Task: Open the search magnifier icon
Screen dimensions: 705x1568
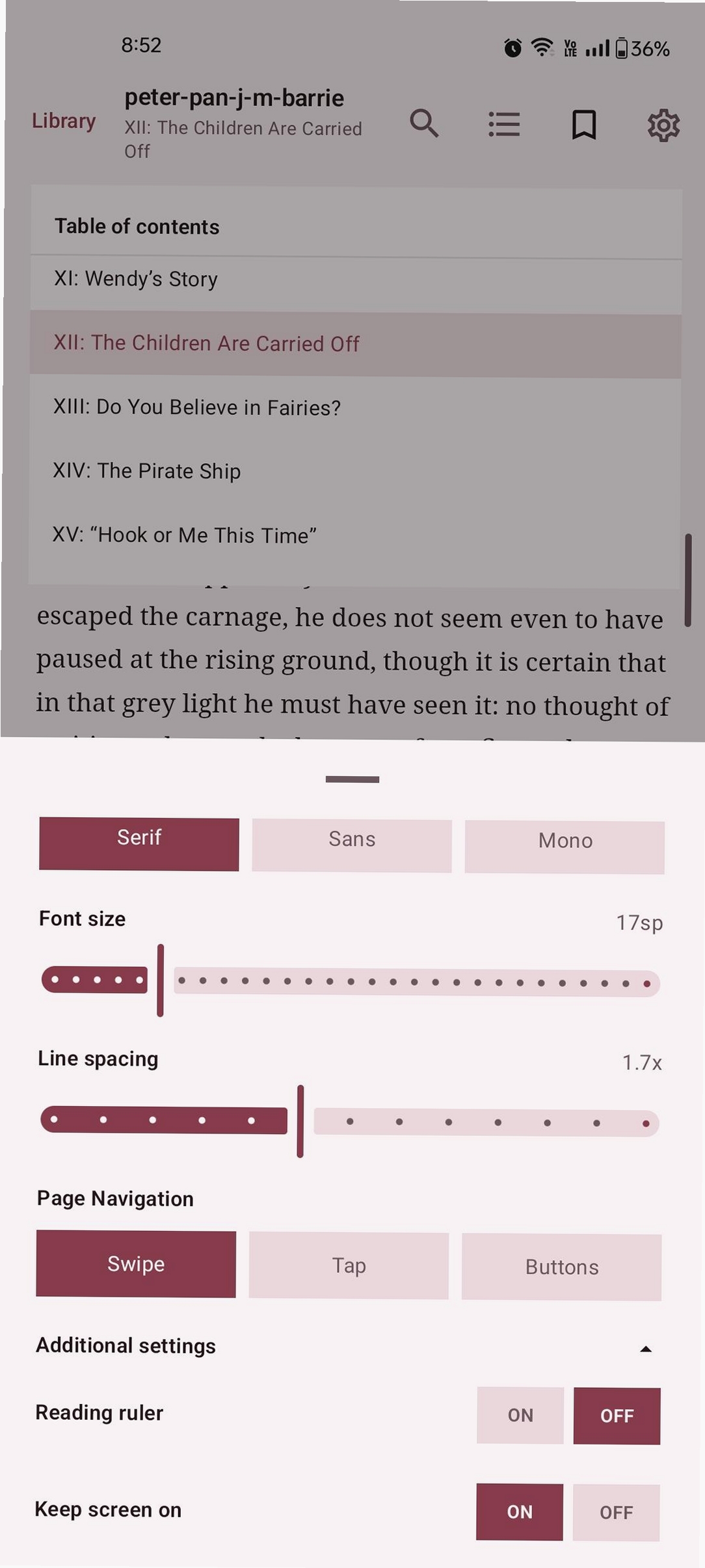Action: [x=424, y=123]
